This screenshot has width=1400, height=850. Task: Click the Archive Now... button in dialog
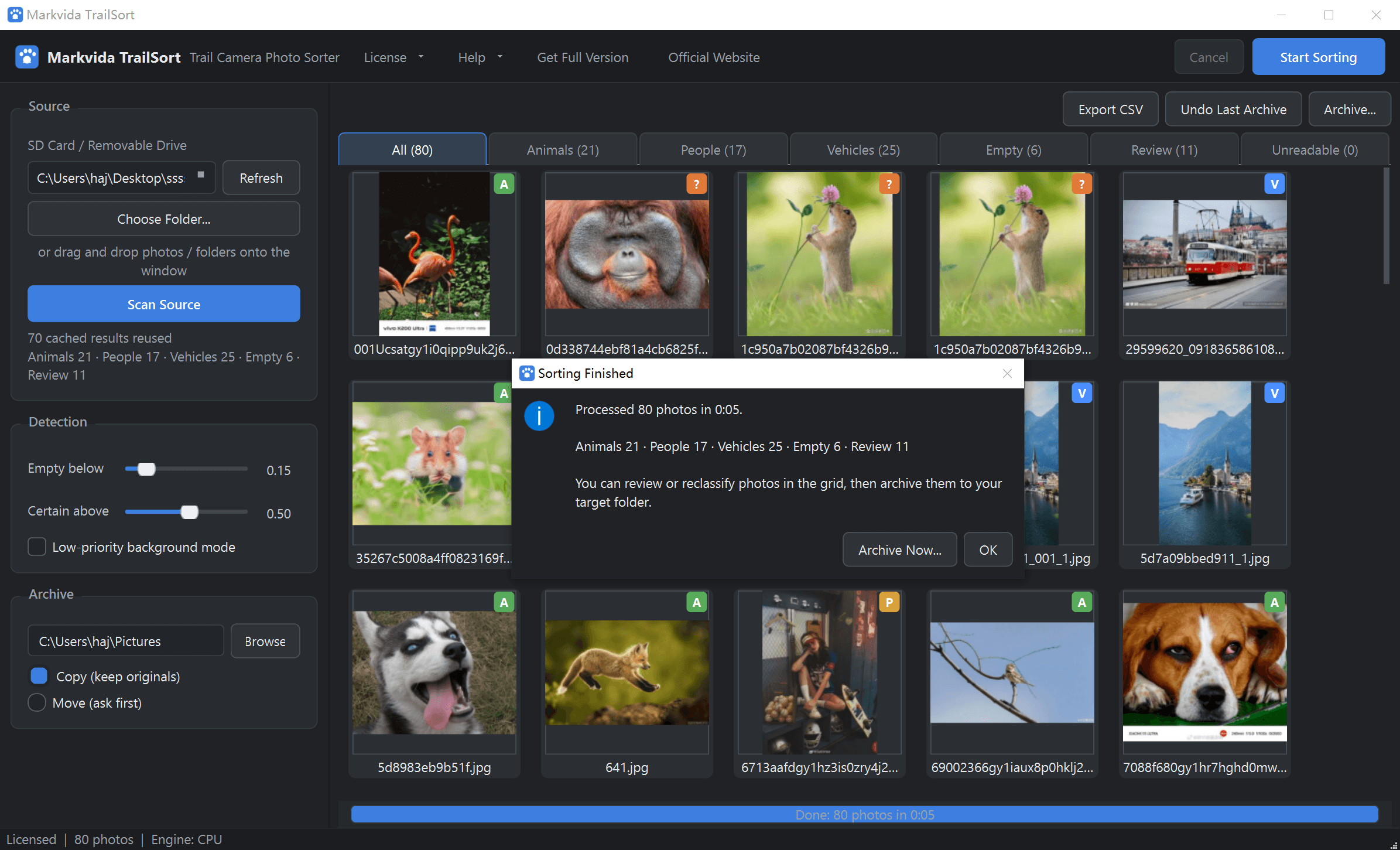899,549
